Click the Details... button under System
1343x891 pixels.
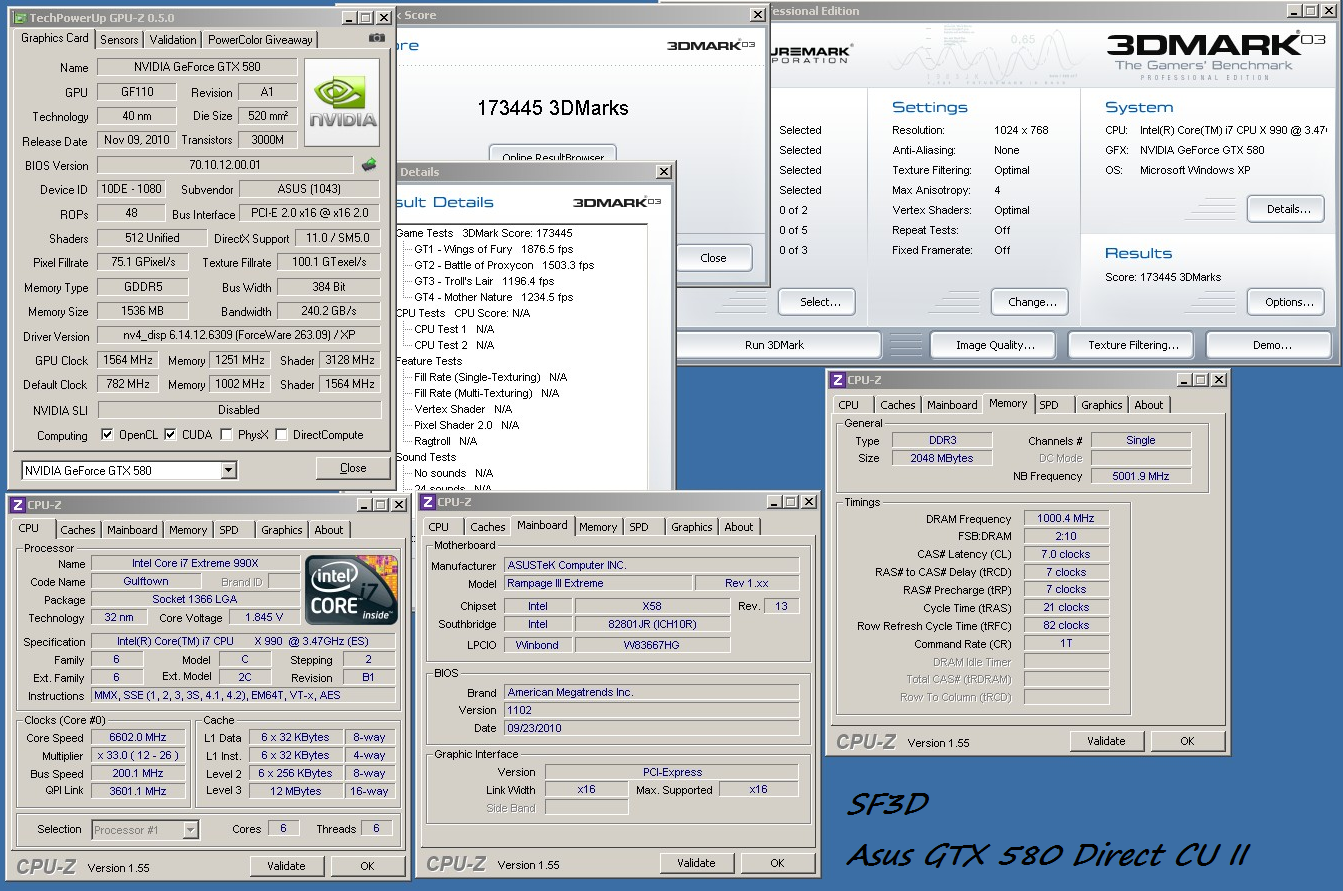point(1288,209)
